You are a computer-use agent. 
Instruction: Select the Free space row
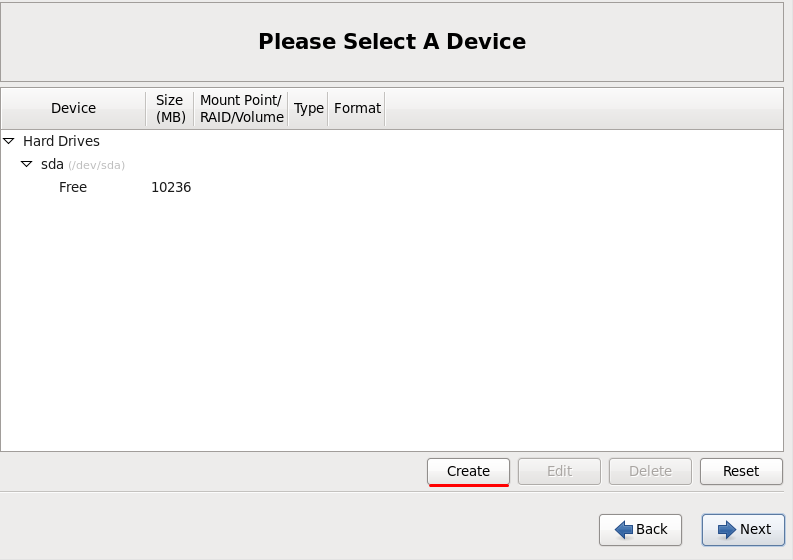[73, 187]
